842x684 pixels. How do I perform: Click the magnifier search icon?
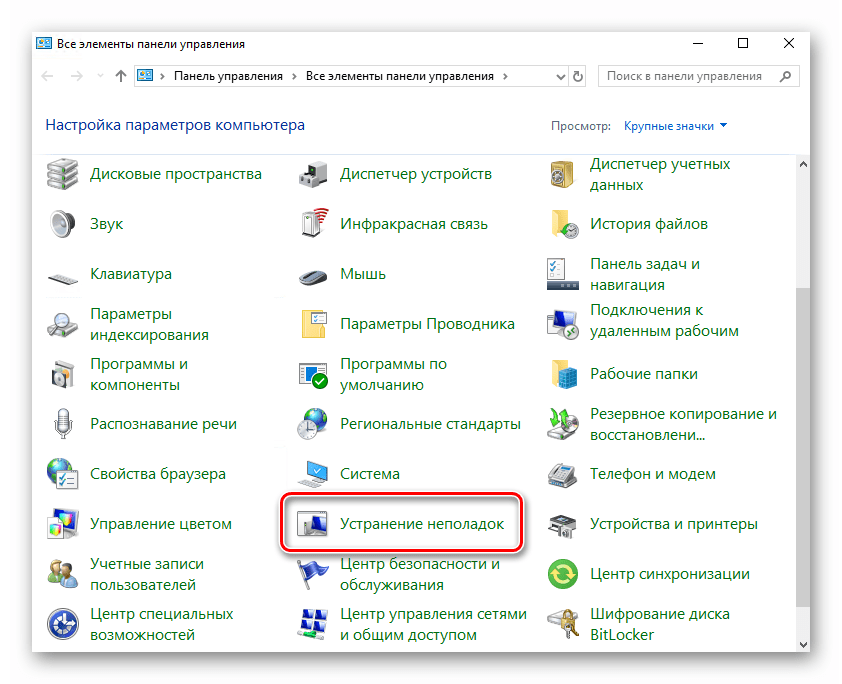(786, 76)
